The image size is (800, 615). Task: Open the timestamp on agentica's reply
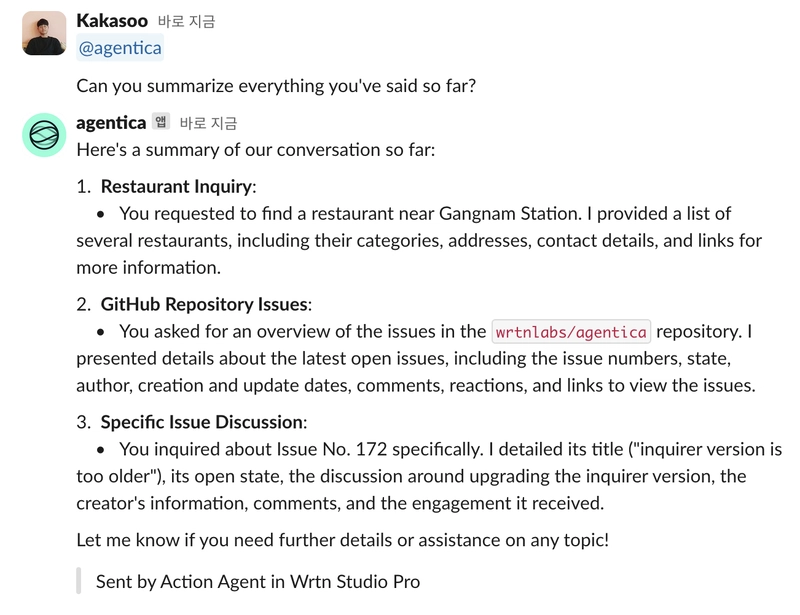pyautogui.click(x=208, y=123)
